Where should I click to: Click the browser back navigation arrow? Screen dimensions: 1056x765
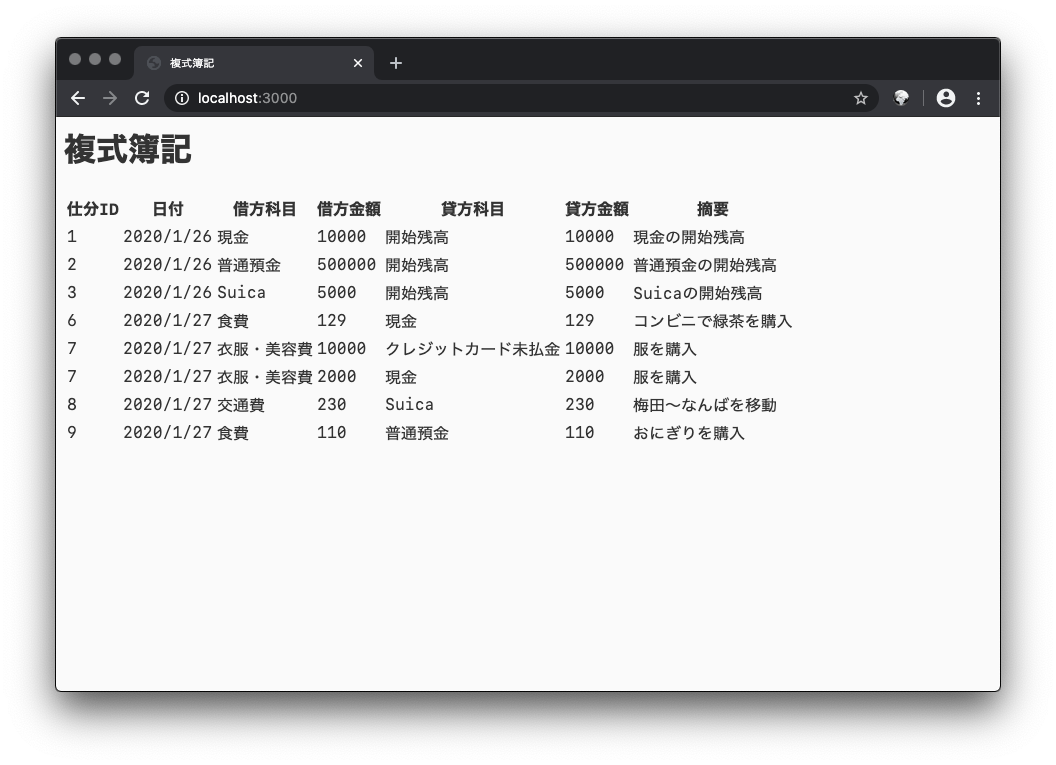click(78, 98)
